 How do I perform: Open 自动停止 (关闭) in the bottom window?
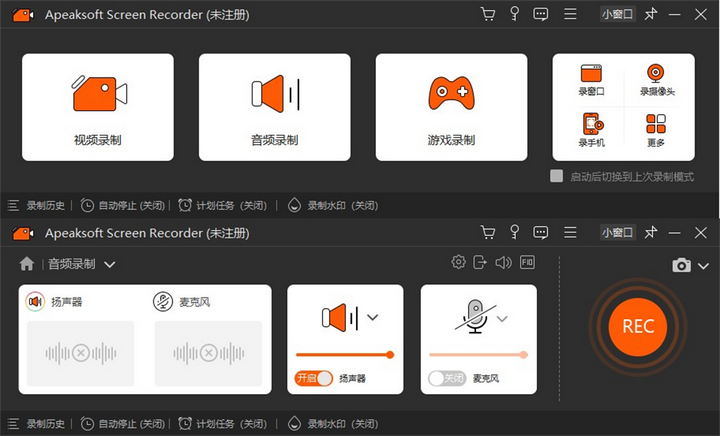tap(123, 424)
